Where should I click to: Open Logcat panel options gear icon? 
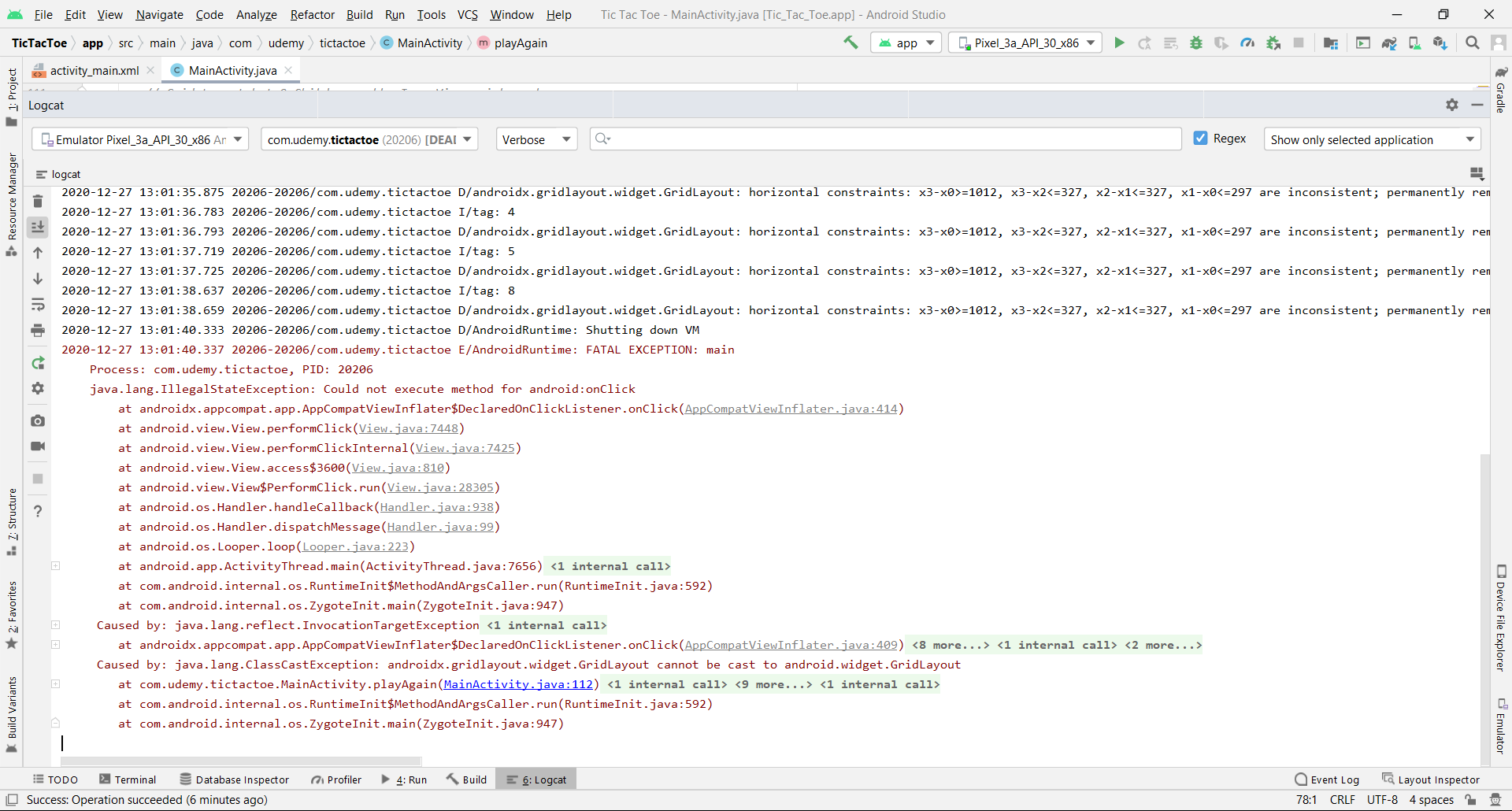(x=1452, y=105)
